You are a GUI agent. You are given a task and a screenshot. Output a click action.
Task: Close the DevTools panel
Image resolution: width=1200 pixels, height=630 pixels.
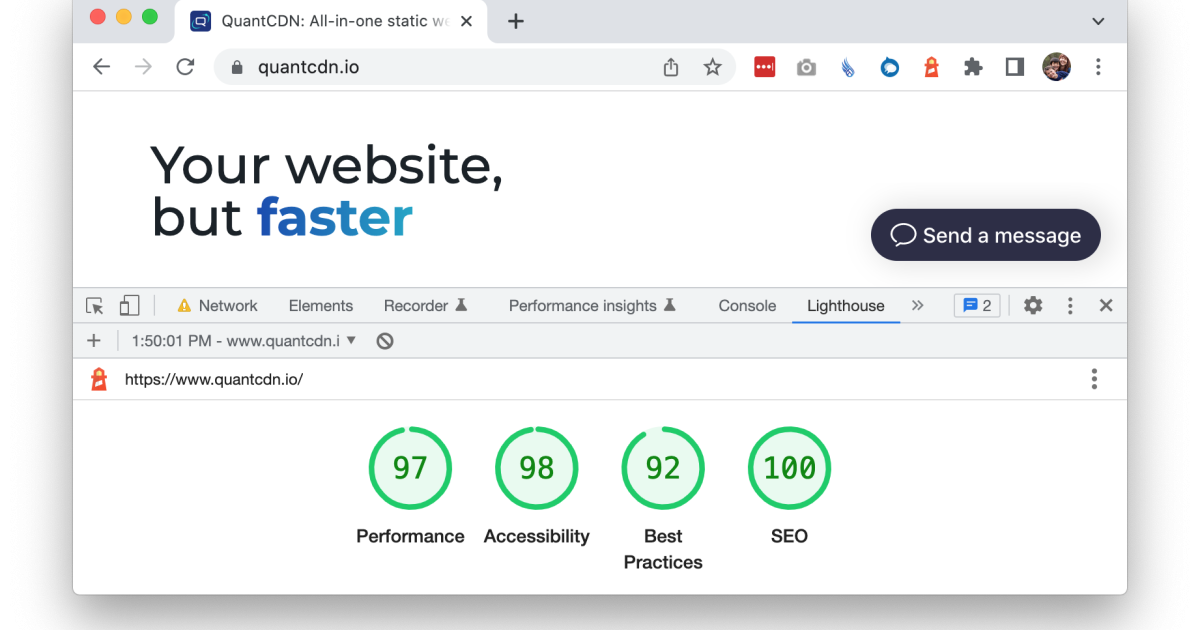(1106, 306)
